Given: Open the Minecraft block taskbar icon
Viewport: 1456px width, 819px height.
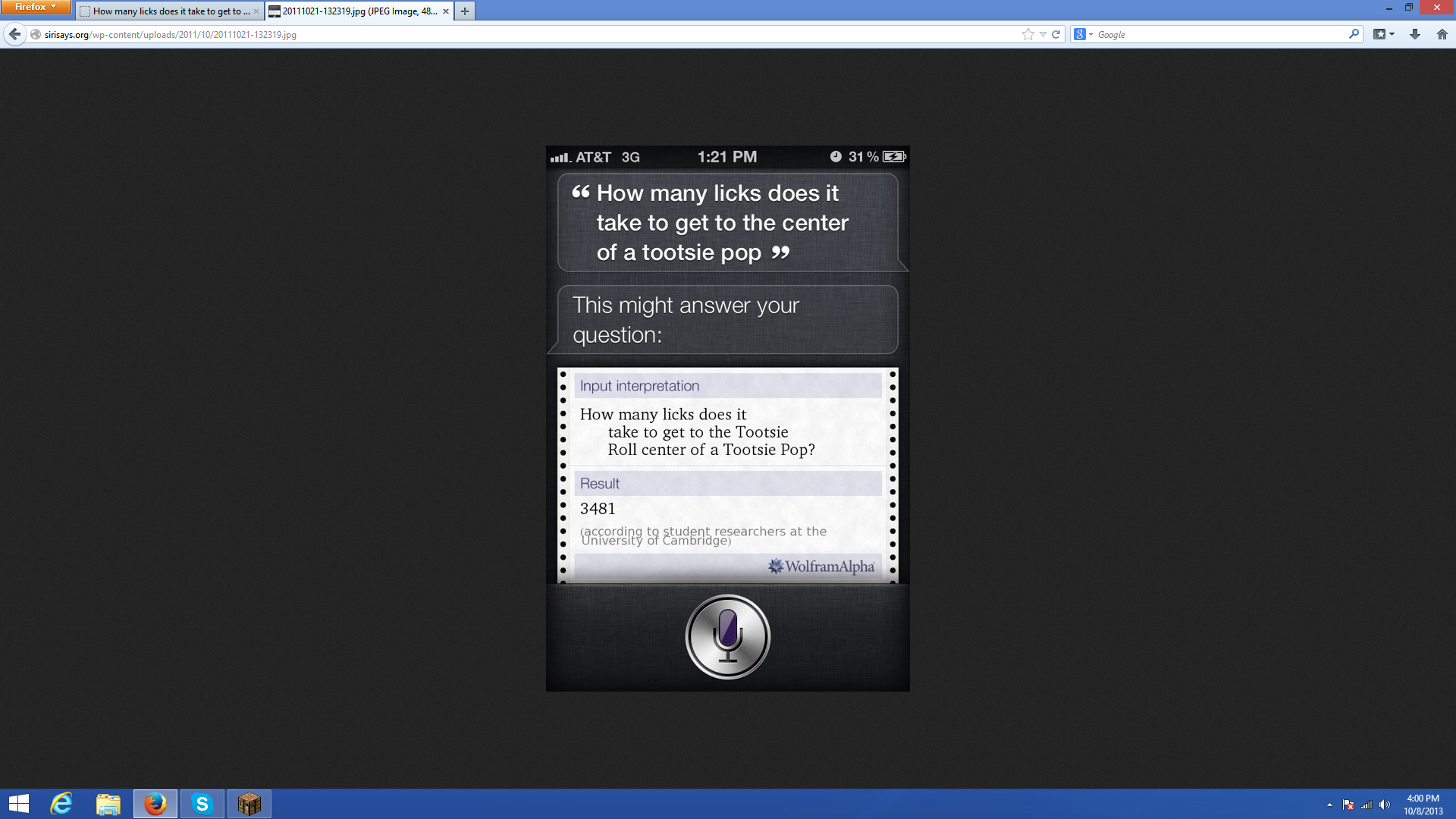Looking at the screenshot, I should tap(249, 804).
